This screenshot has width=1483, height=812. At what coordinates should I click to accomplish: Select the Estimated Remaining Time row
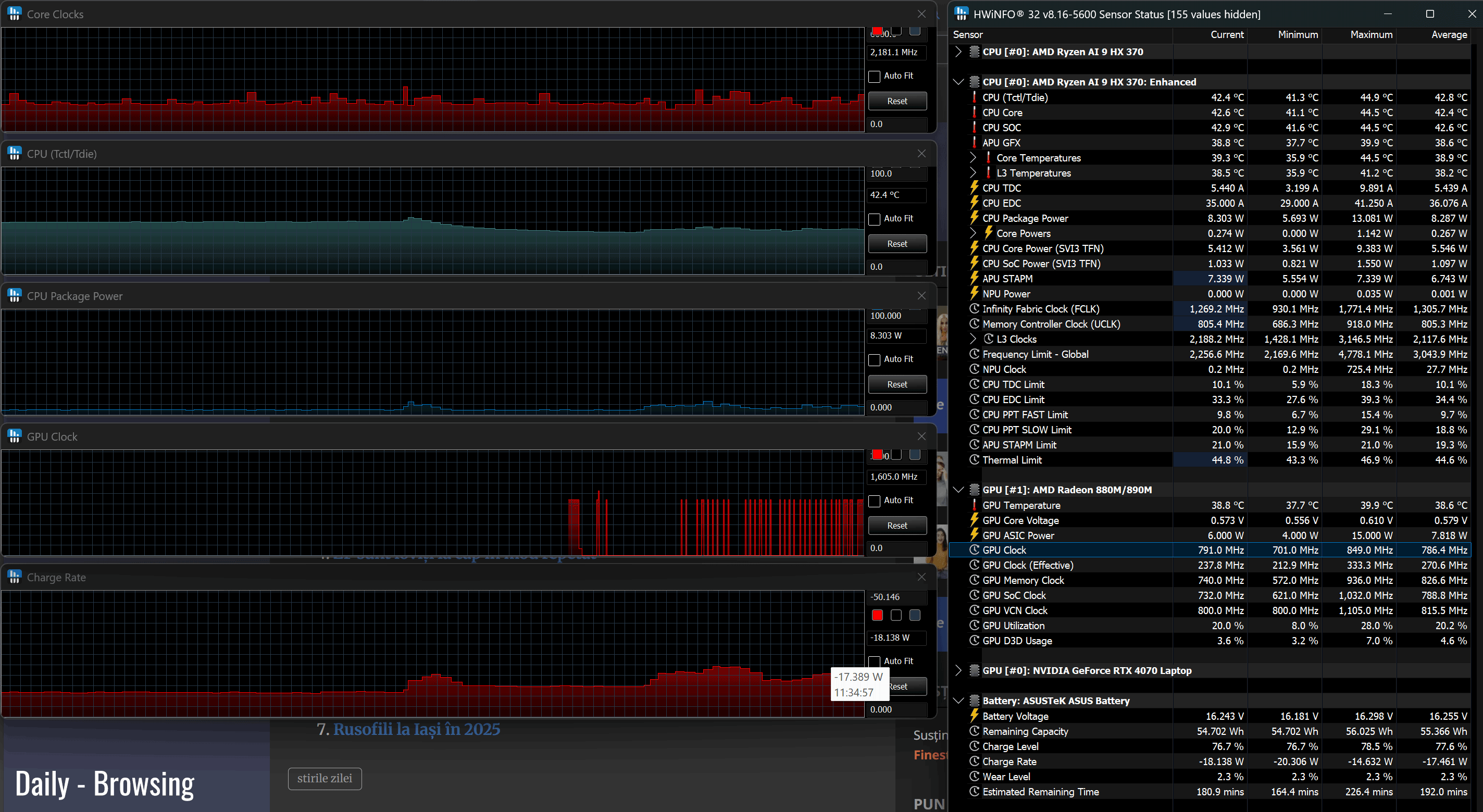[1210, 791]
